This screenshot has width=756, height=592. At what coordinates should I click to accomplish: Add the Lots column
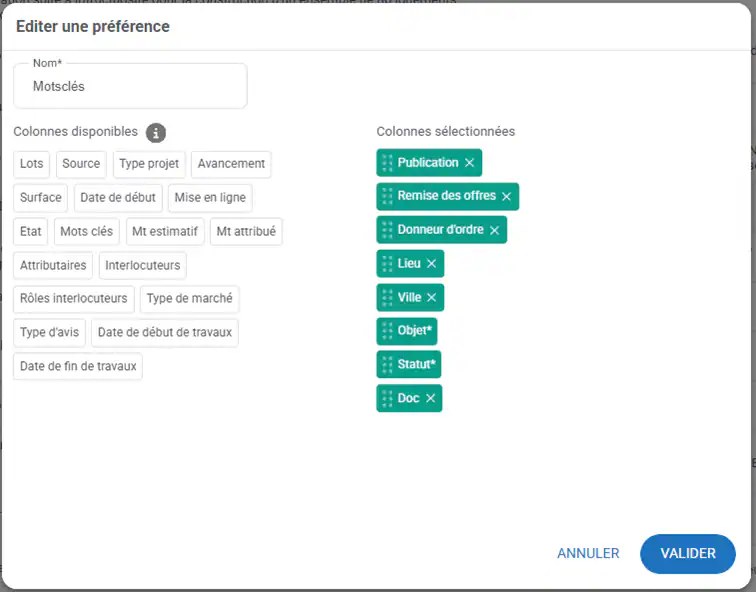pyautogui.click(x=32, y=164)
